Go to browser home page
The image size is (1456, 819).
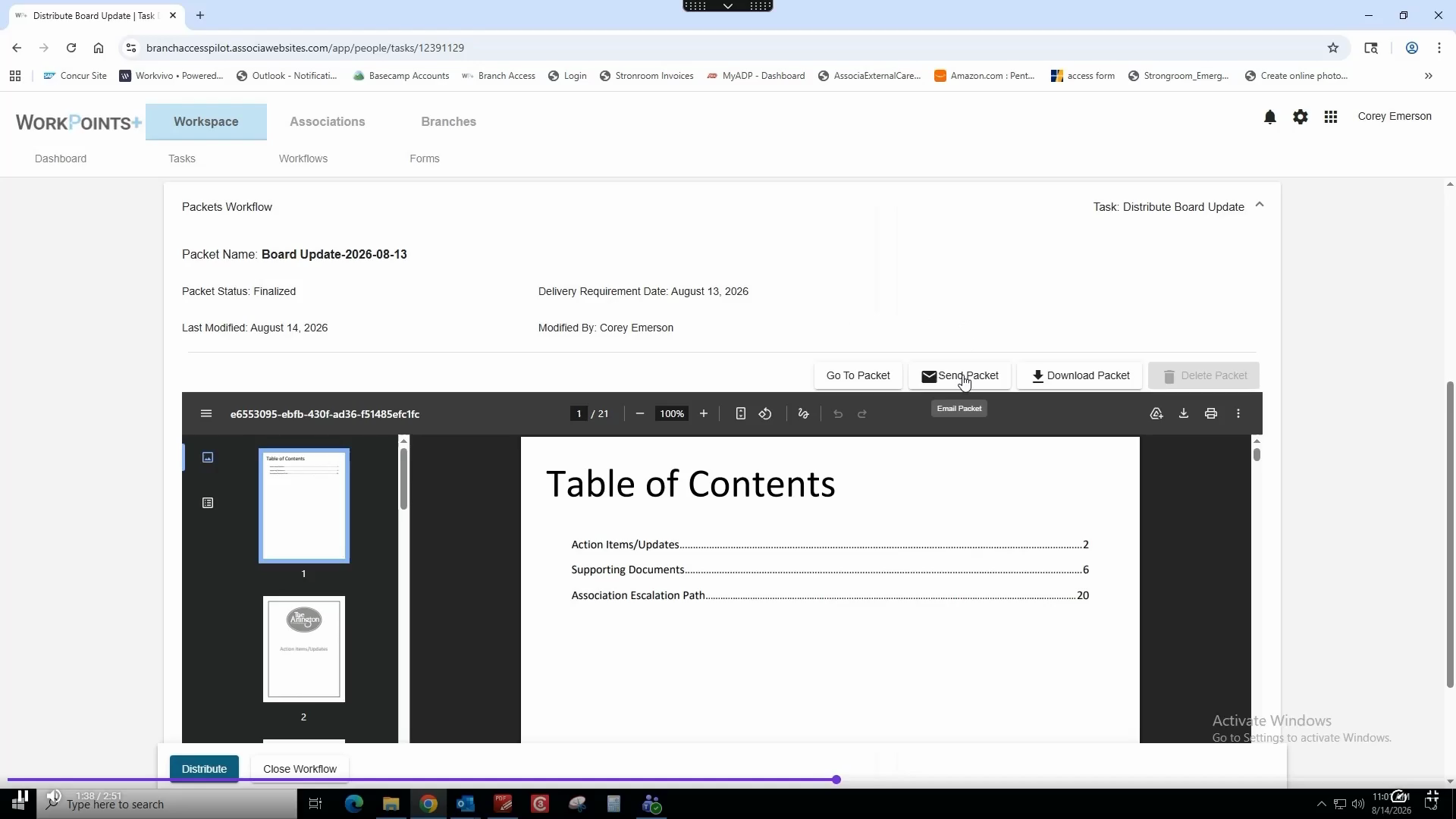click(99, 48)
